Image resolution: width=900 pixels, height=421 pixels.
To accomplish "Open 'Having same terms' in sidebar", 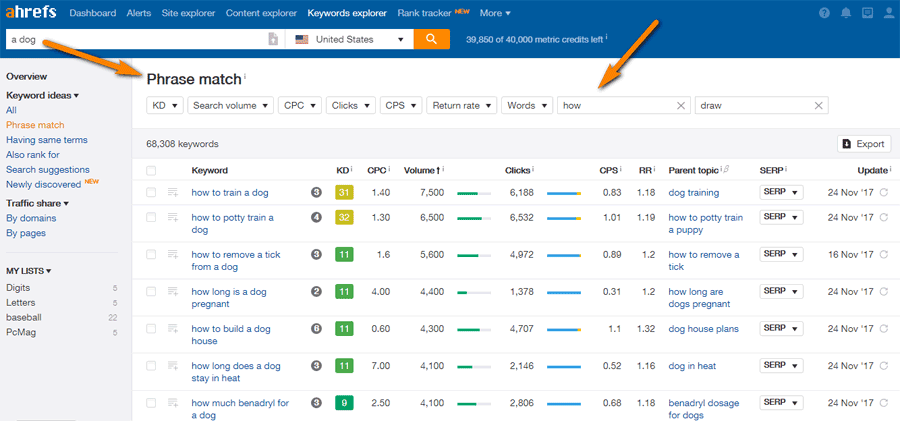I will click(46, 140).
